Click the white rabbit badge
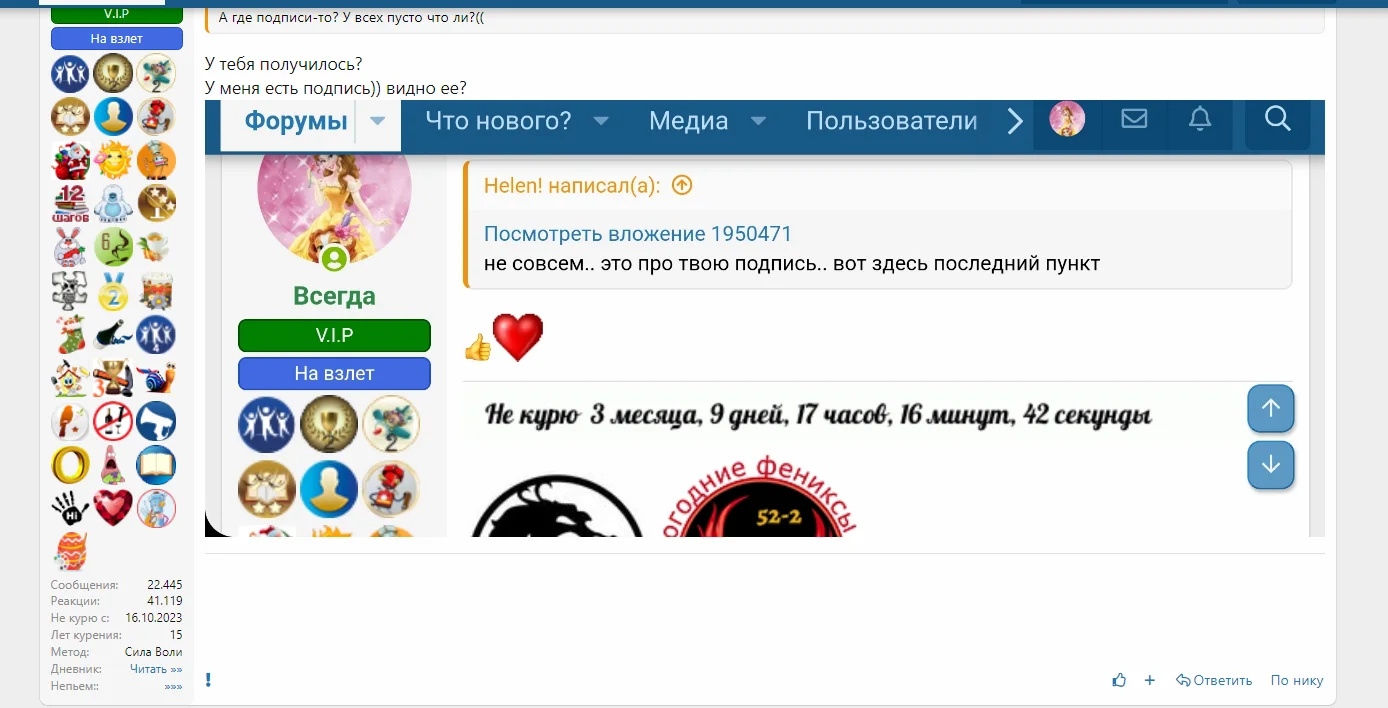Viewport: 1388px width, 708px height. click(x=70, y=247)
